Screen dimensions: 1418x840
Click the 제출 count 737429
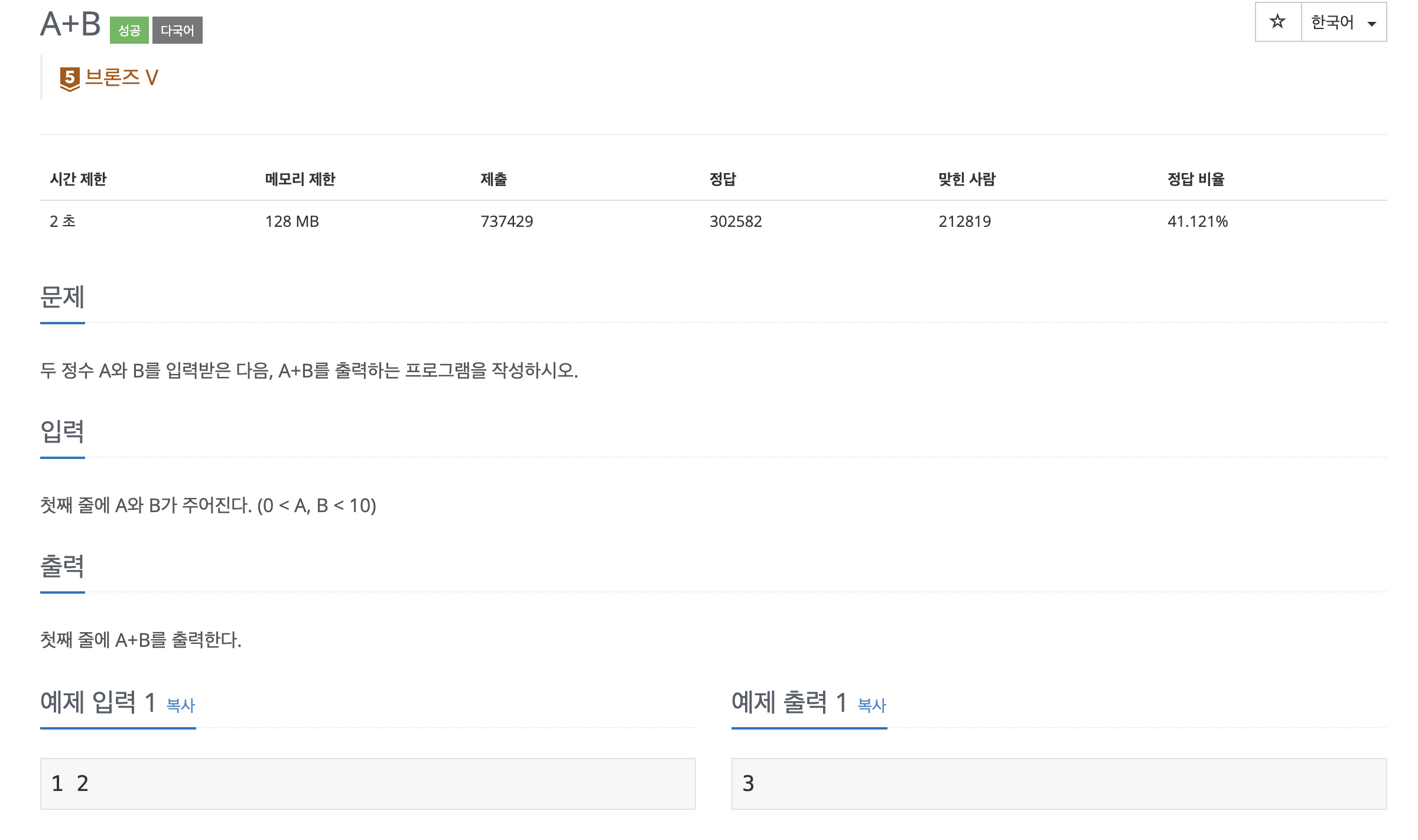[x=507, y=222]
